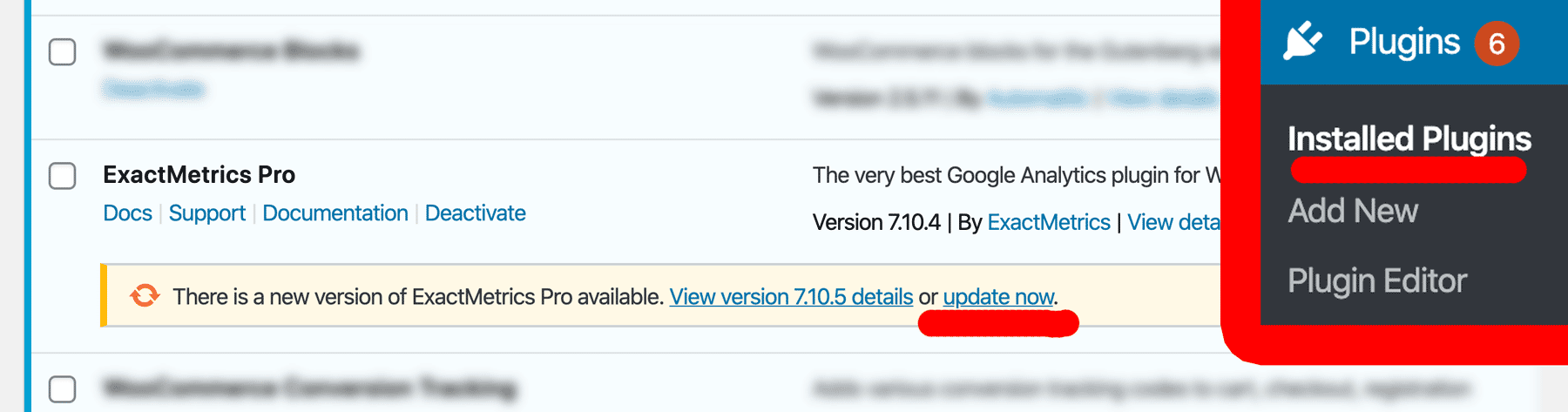Screen dimensions: 1568x412
Task: Open View details for ExactMetrics Pro
Action: coord(1173,223)
